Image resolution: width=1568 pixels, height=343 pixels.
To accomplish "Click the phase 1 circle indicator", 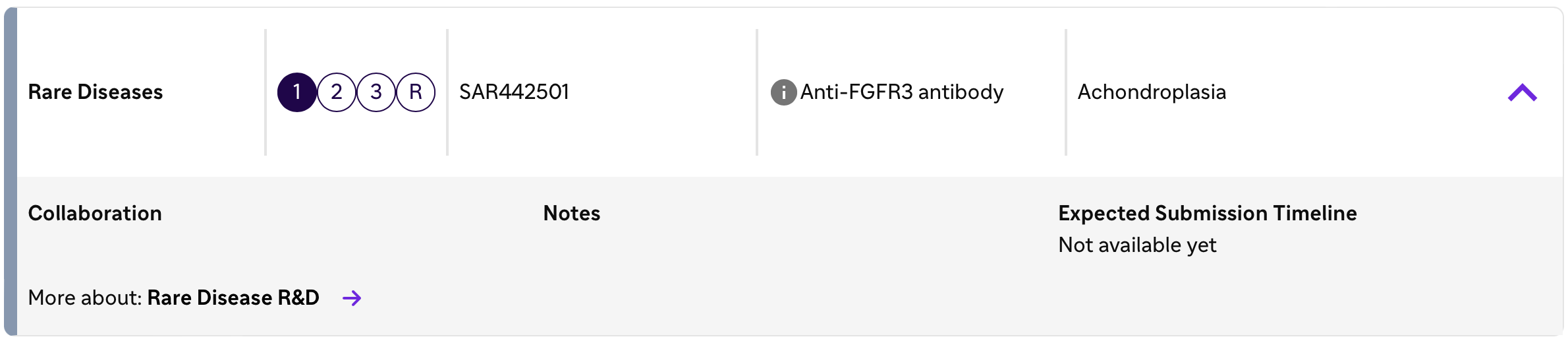I will coord(296,92).
